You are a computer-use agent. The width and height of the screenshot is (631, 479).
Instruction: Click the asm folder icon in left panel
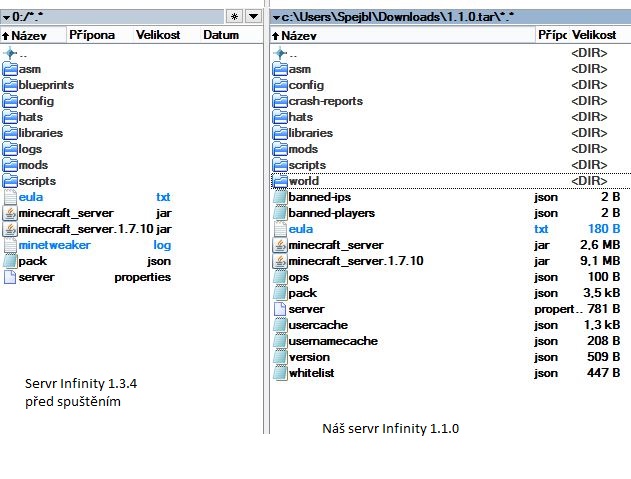[10, 69]
